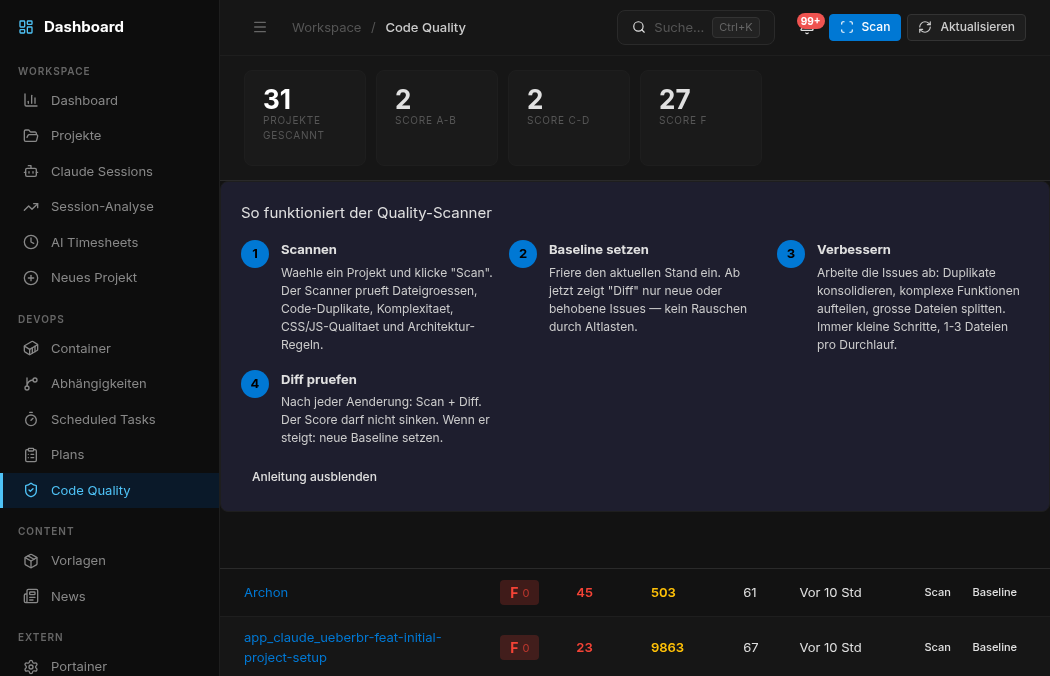Viewport: 1050px width, 676px height.
Task: Click the Container box icon
Action: [x=31, y=348]
